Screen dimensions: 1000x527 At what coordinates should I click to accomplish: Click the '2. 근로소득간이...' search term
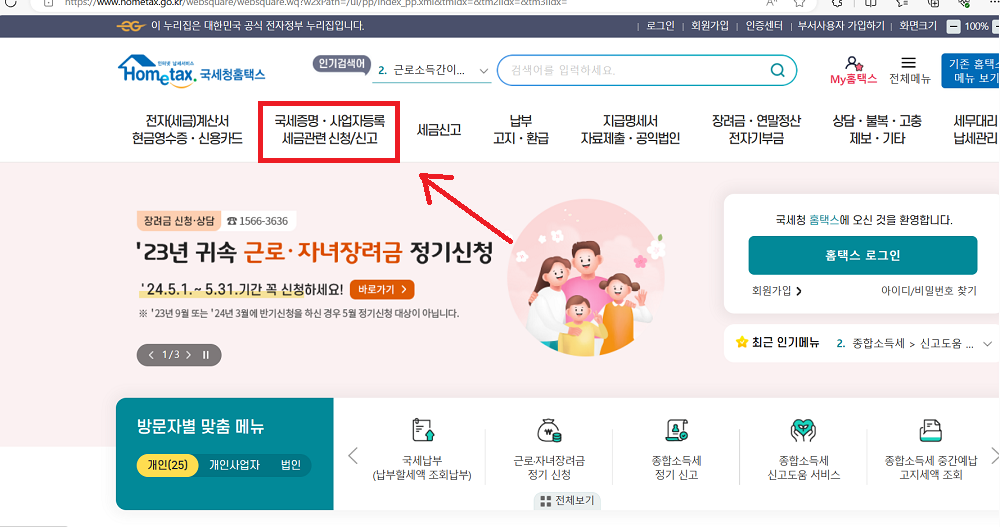(x=422, y=70)
